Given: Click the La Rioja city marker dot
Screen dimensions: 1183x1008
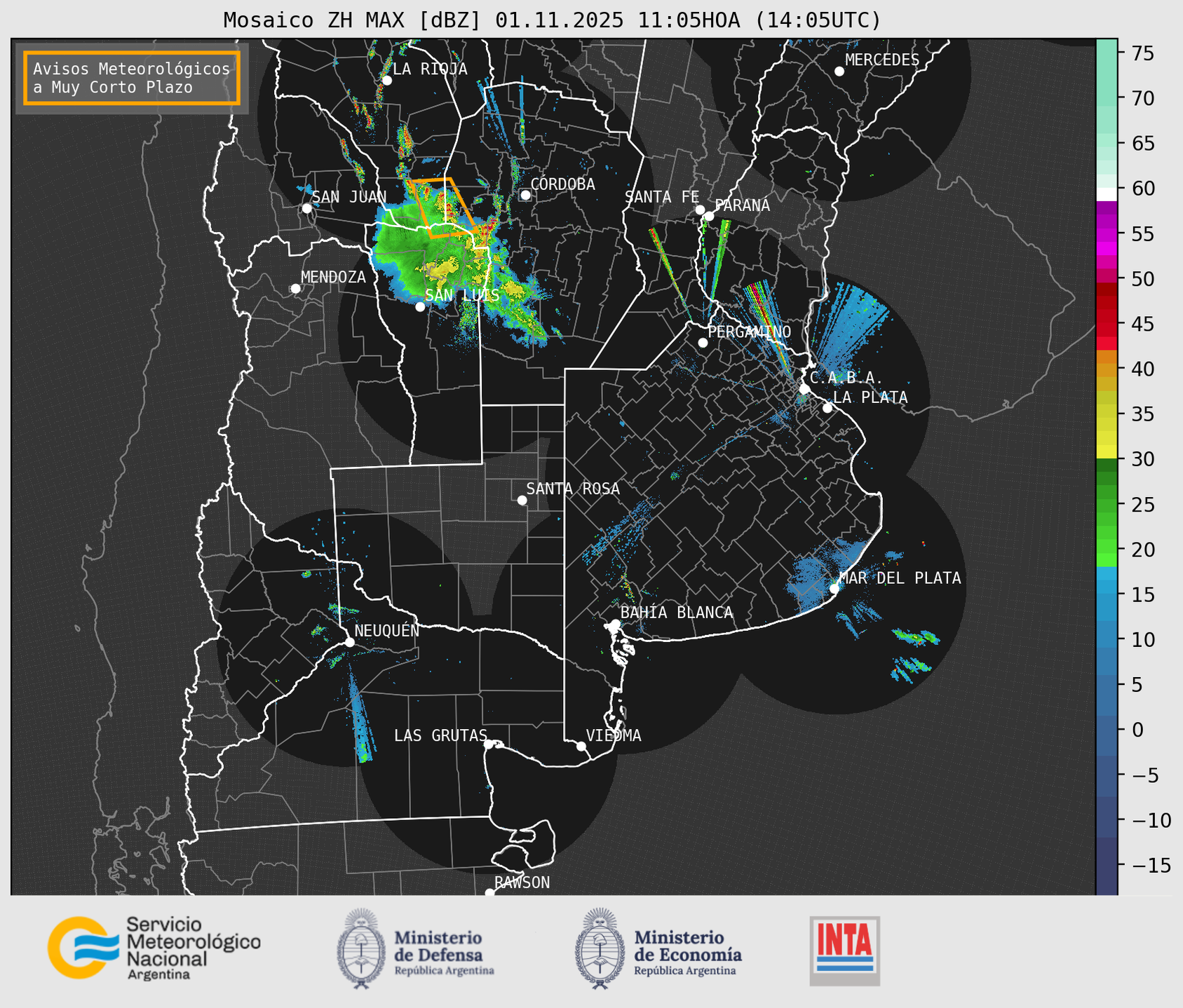Looking at the screenshot, I should pos(386,81).
